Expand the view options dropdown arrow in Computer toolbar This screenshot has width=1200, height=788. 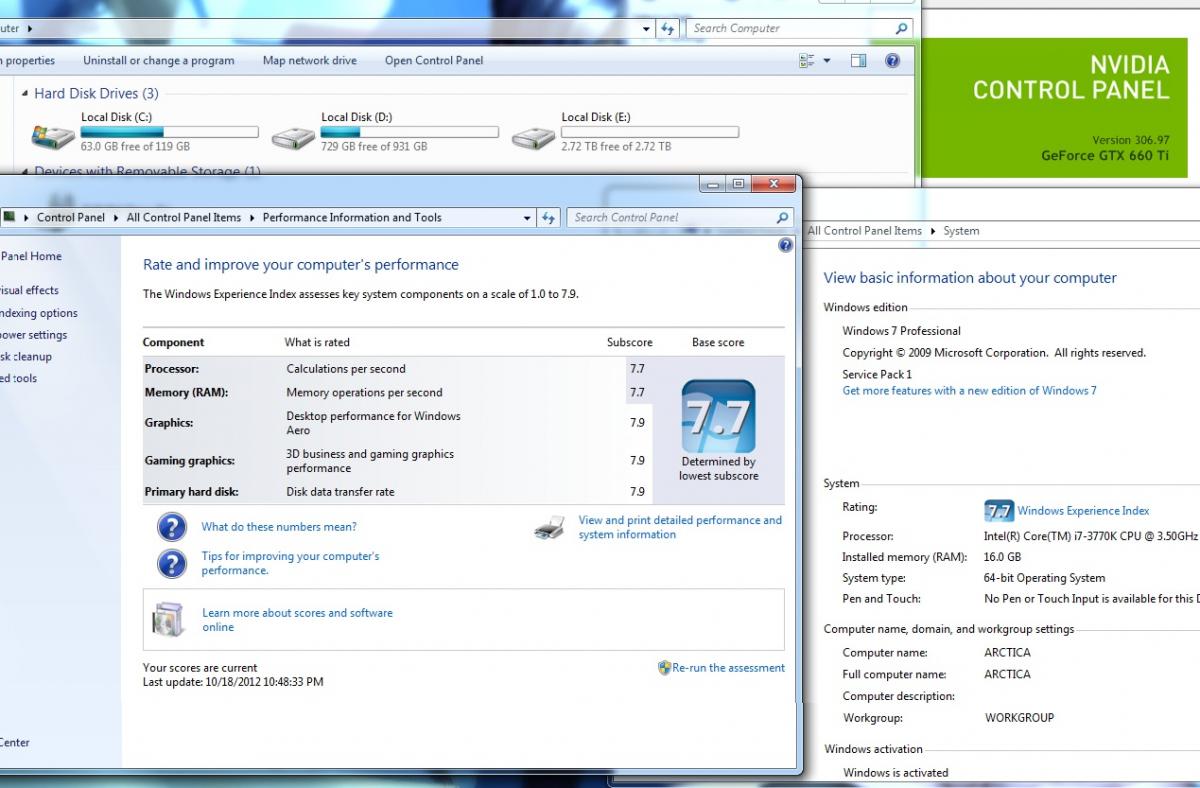click(827, 61)
